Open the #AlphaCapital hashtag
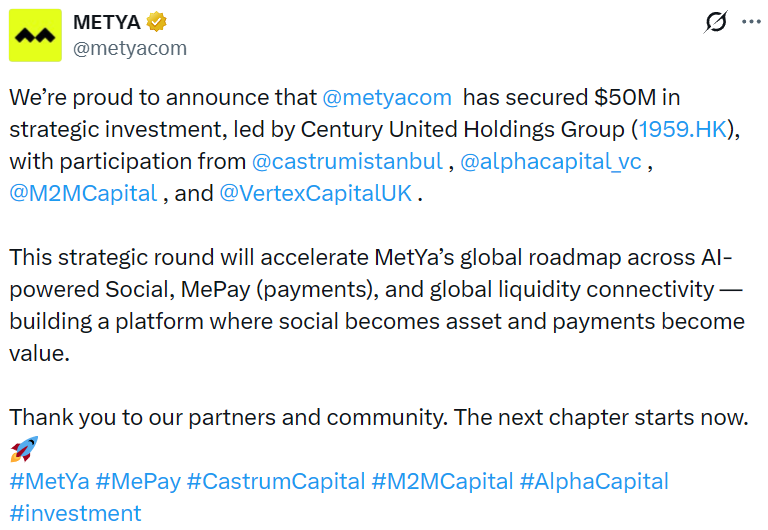 594,481
